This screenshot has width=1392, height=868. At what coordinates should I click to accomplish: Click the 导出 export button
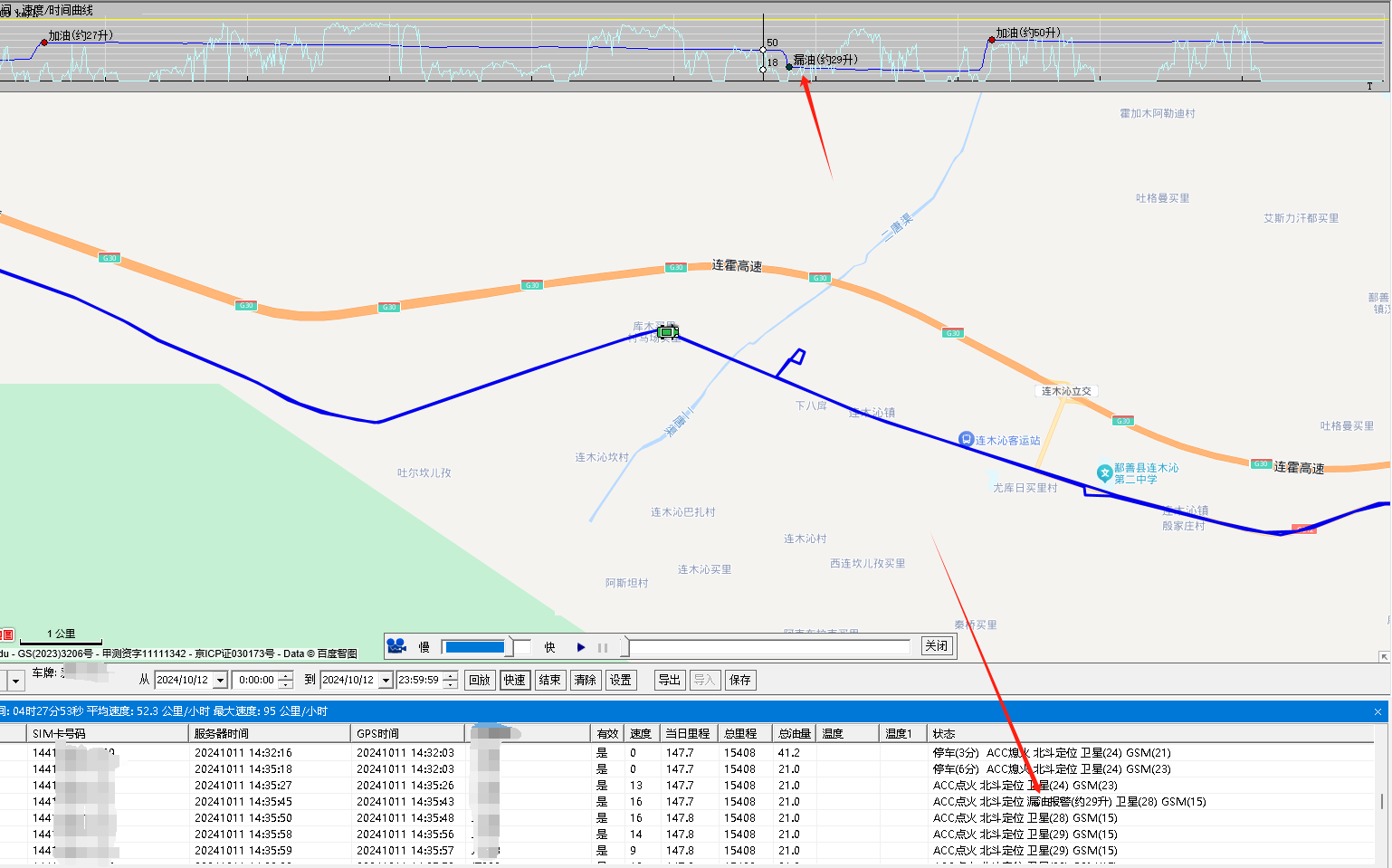[669, 681]
